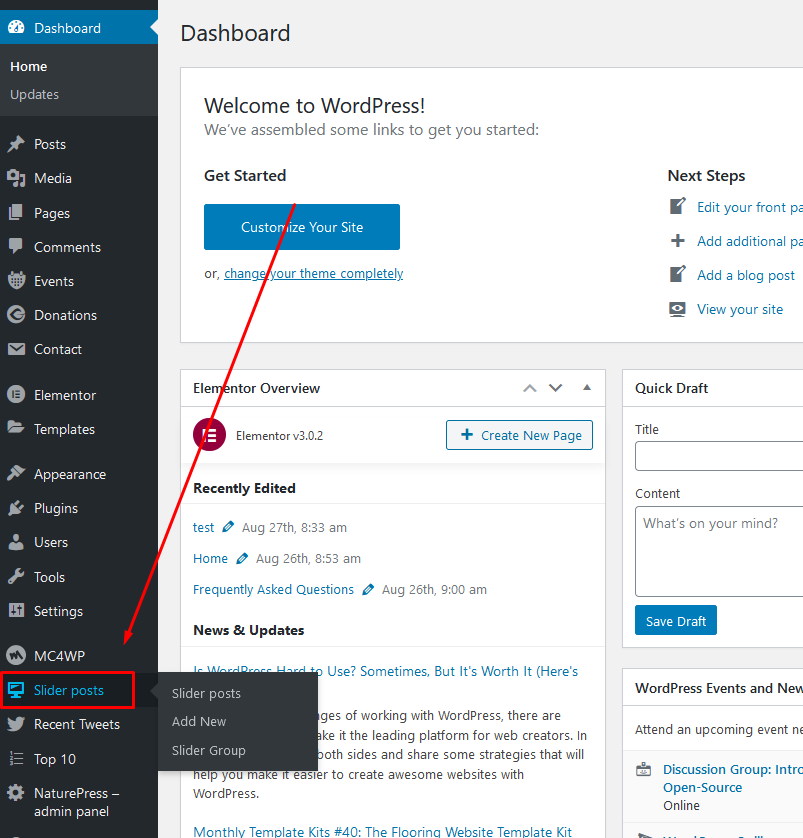Screen dimensions: 803x838
Task: Open the Home submenu item
Action: (29, 66)
